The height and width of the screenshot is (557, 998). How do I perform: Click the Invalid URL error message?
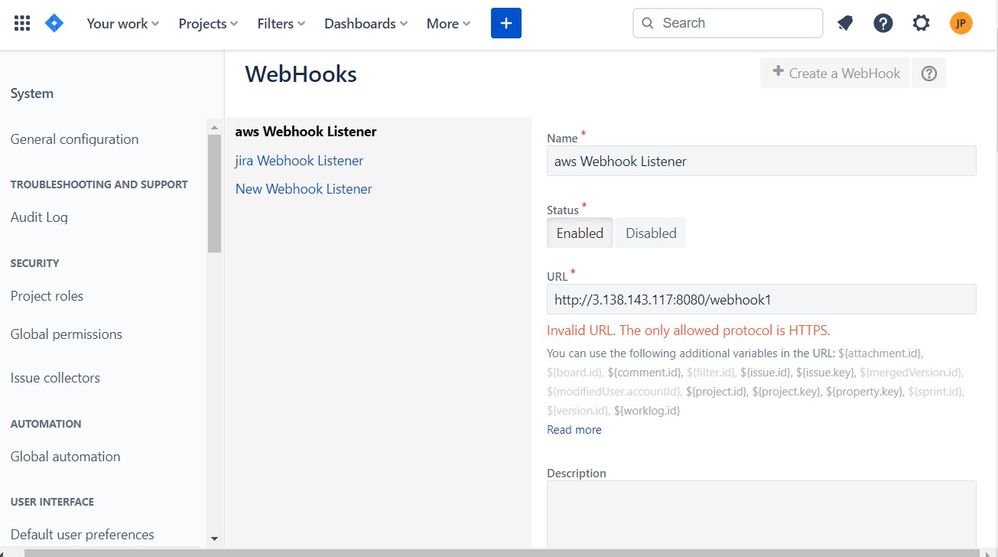(x=688, y=330)
